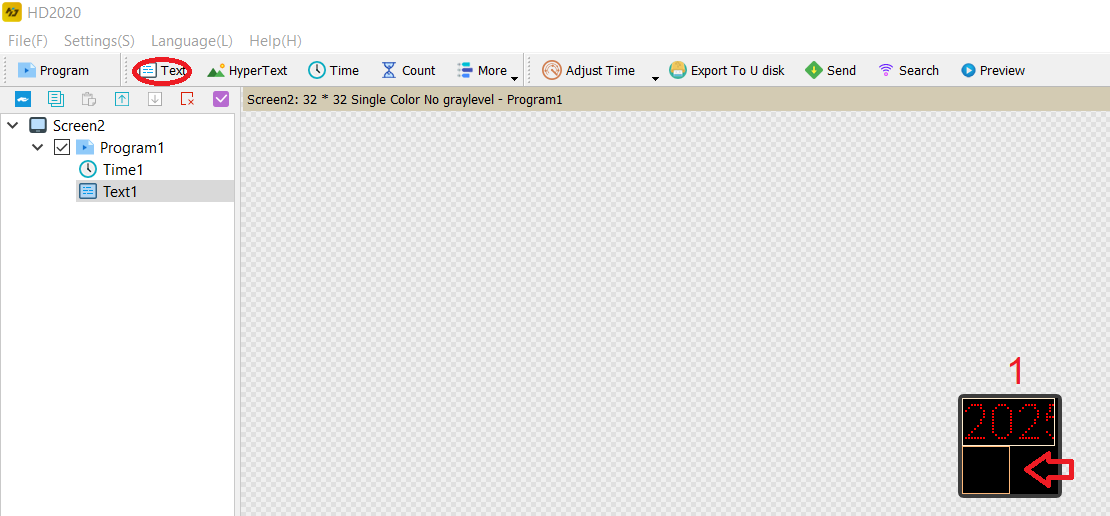
Task: Add a HyperText area
Action: (x=247, y=71)
